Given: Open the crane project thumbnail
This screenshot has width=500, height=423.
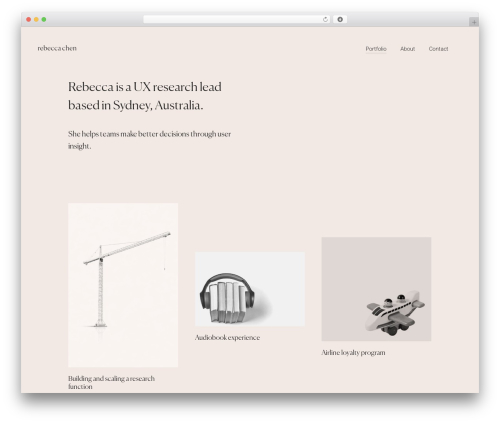Looking at the screenshot, I should (x=123, y=285).
